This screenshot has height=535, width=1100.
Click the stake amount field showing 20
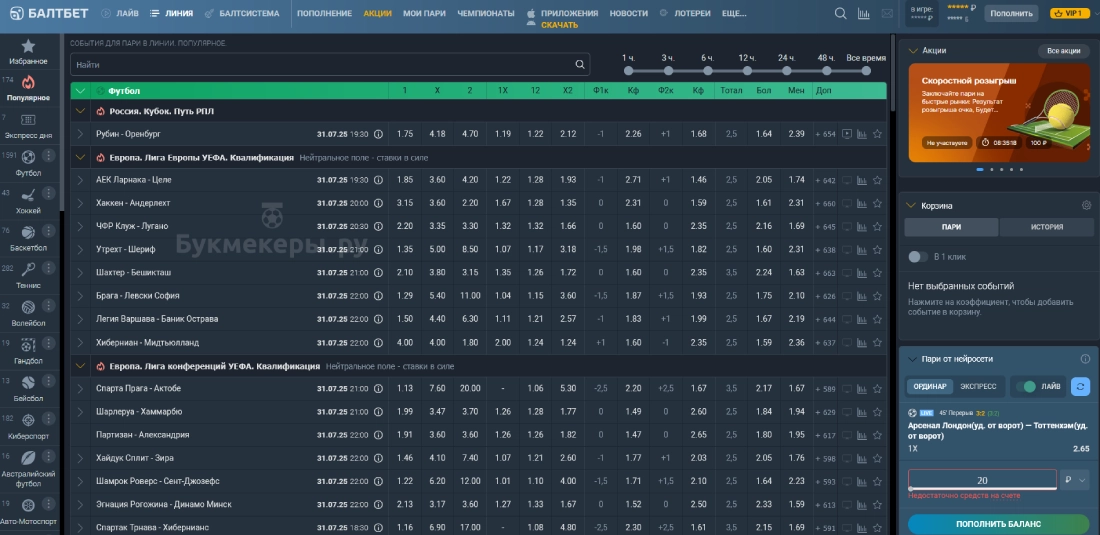click(982, 480)
